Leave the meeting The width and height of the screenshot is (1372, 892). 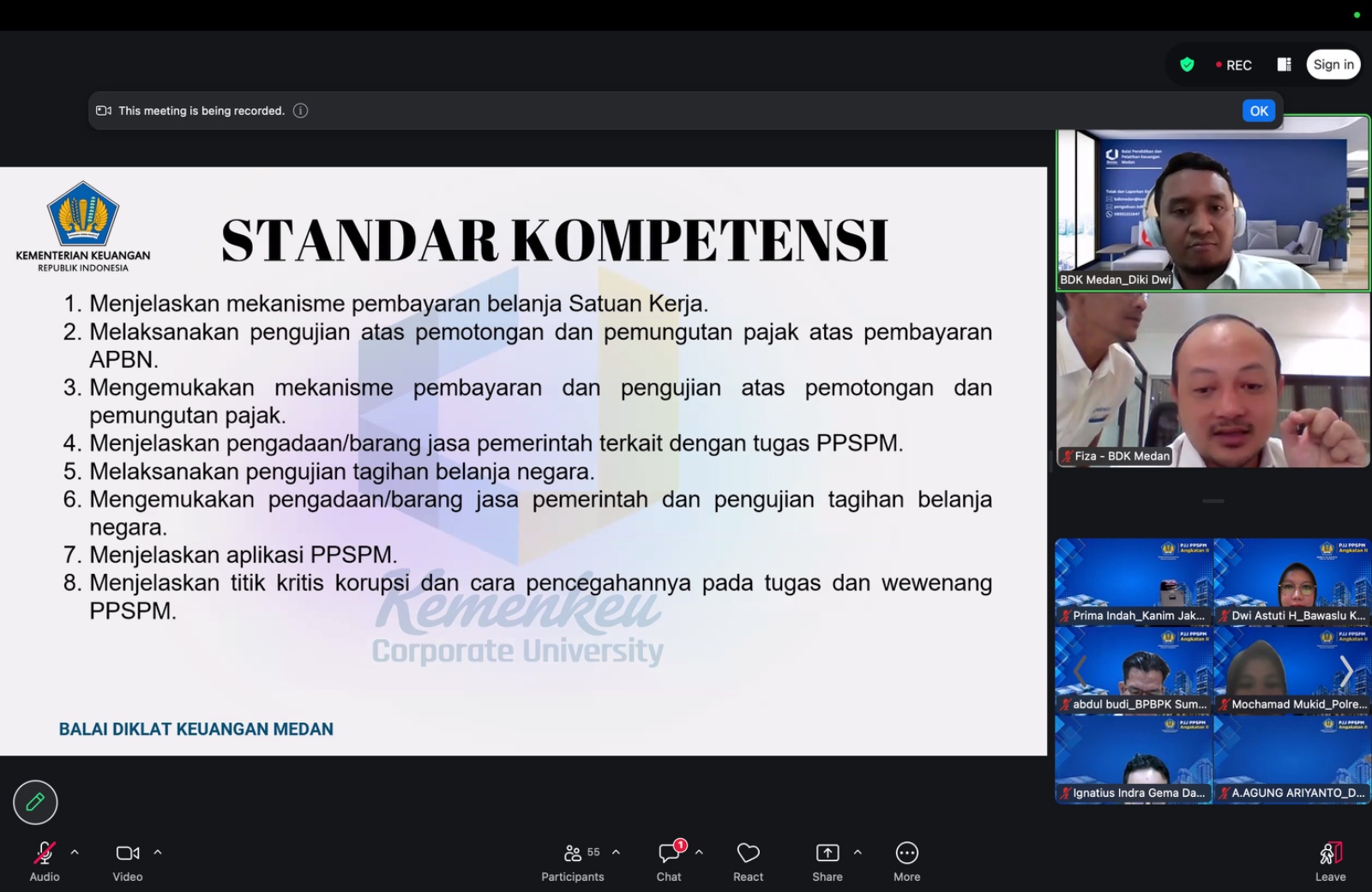pyautogui.click(x=1330, y=860)
